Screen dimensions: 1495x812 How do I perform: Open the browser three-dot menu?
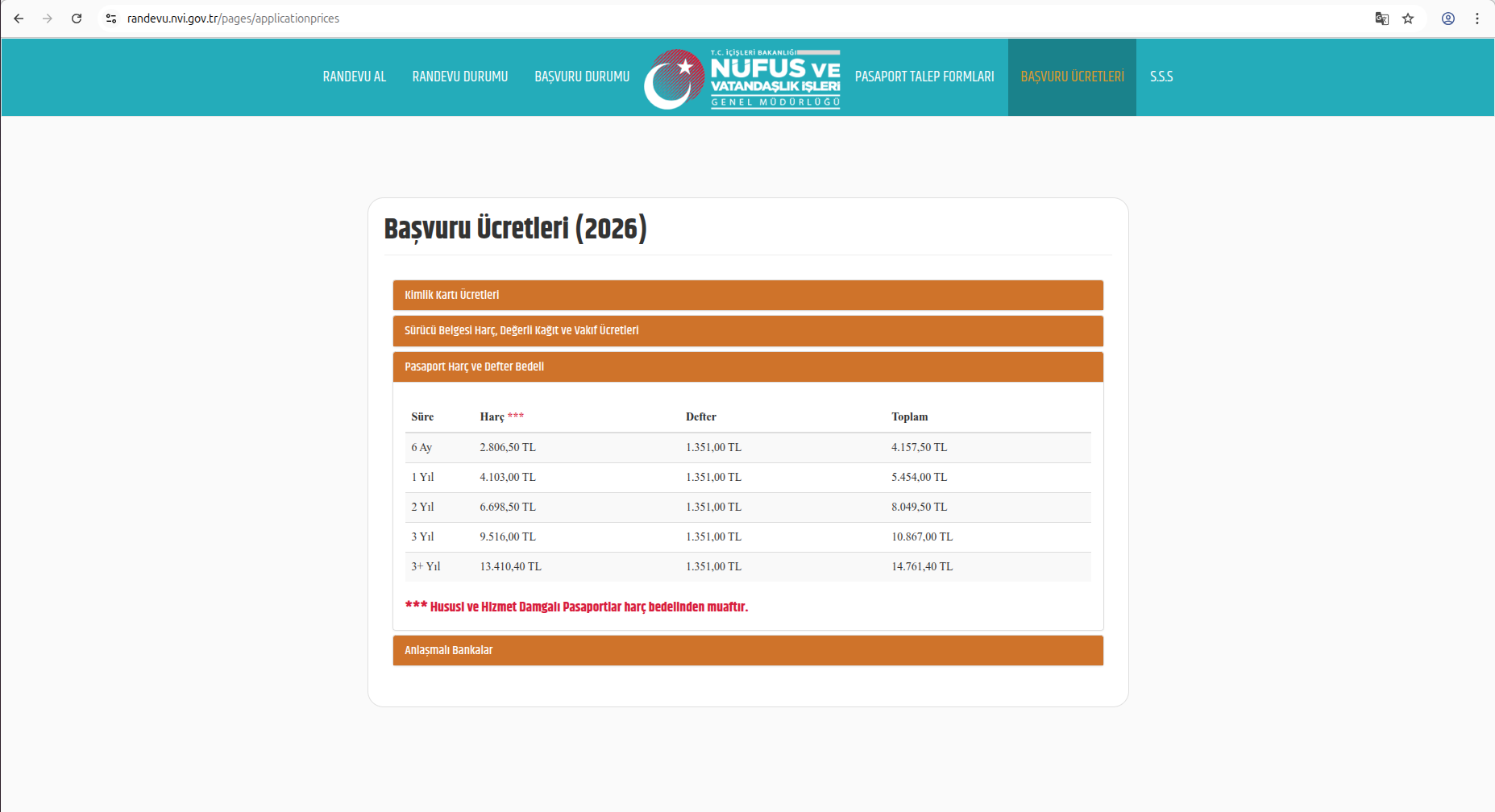tap(1477, 19)
